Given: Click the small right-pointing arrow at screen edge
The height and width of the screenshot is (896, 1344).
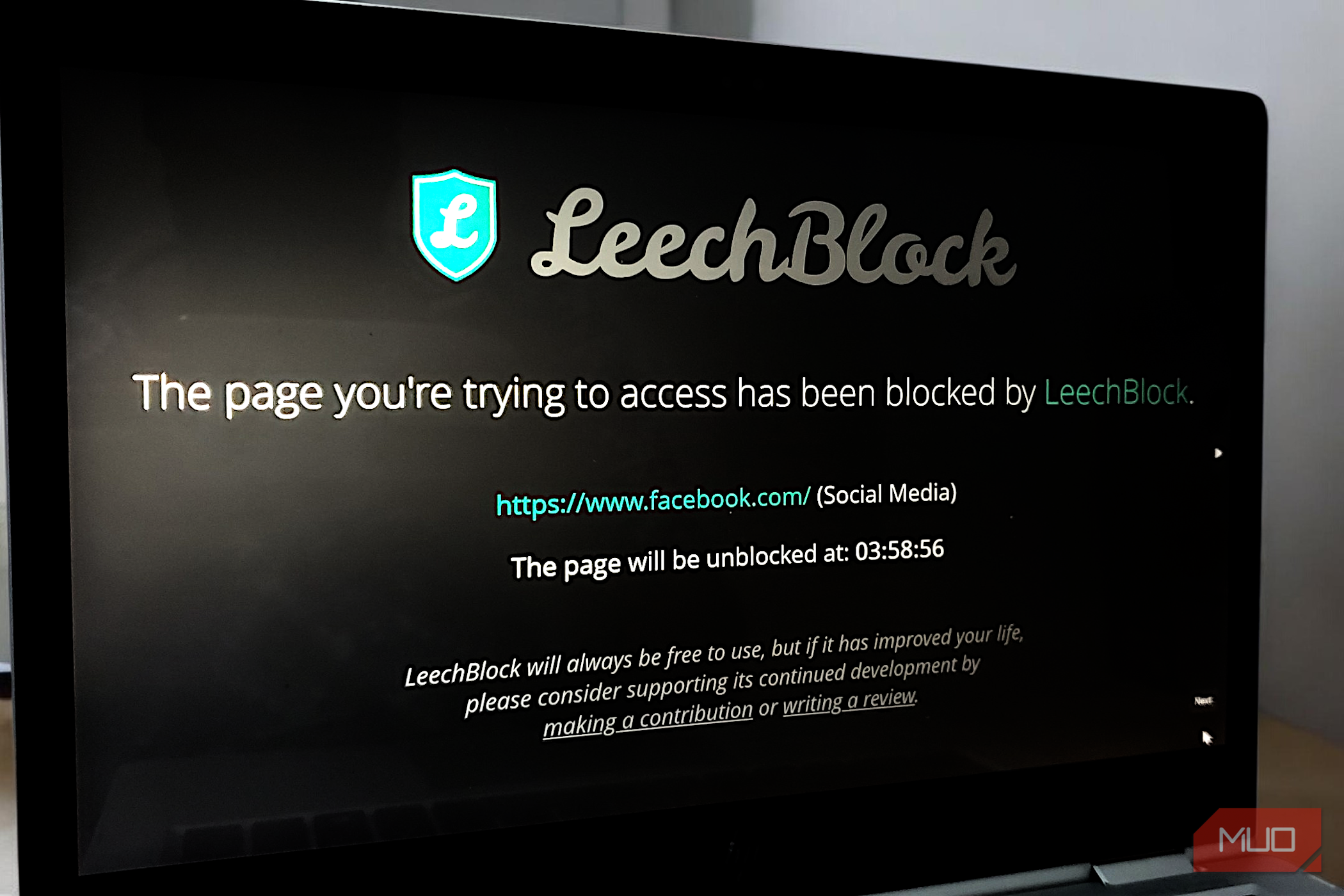Looking at the screenshot, I should pos(1218,453).
